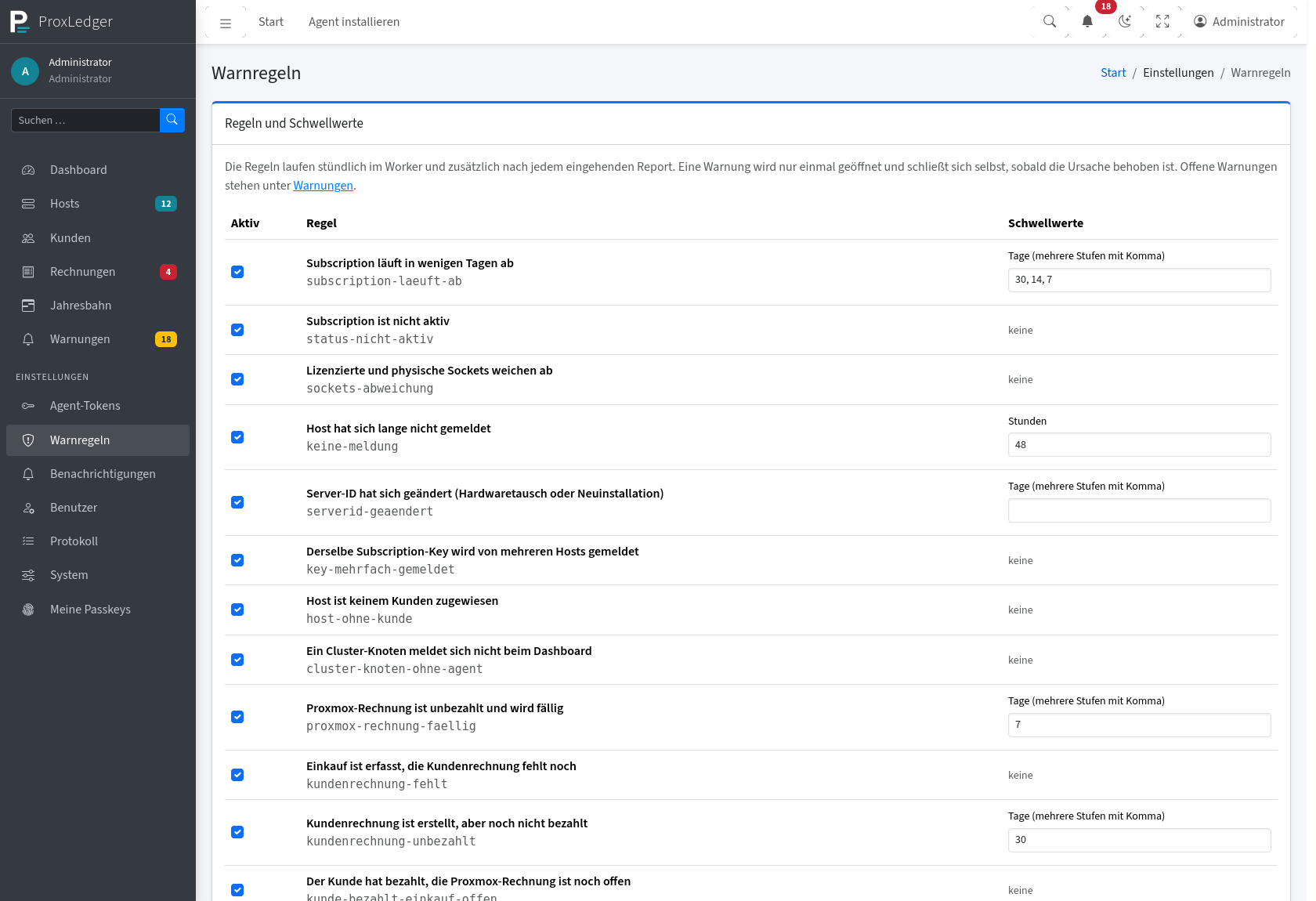Open the notifications bell icon
The image size is (1316, 901).
tap(1087, 22)
